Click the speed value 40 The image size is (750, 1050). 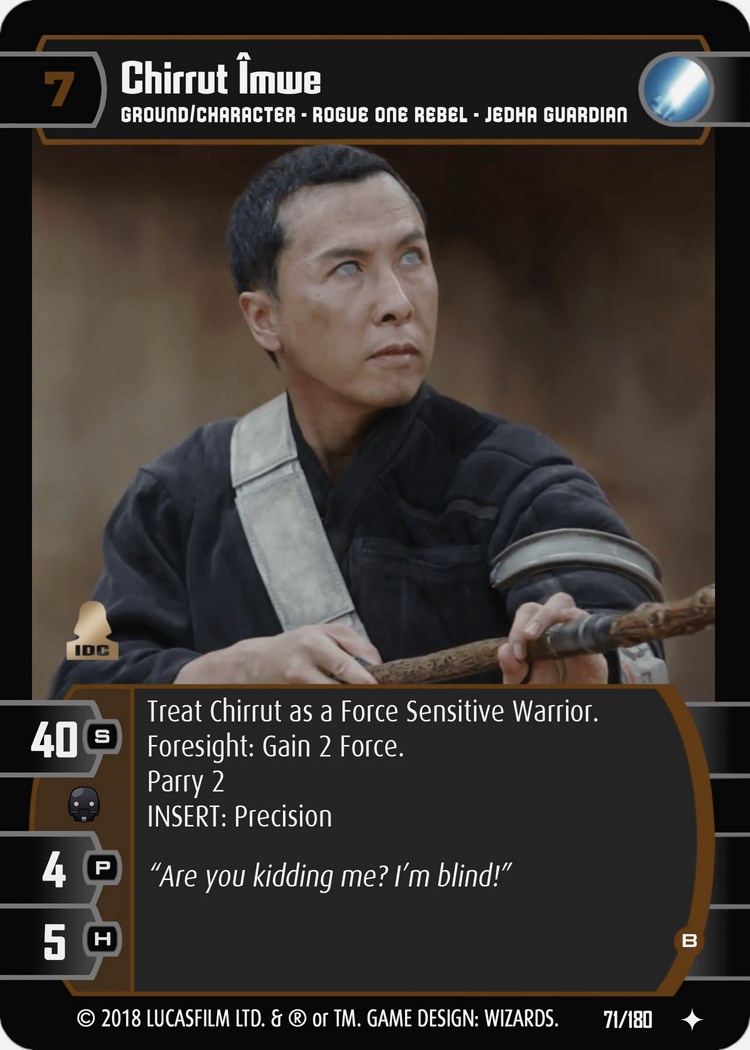pos(54,740)
